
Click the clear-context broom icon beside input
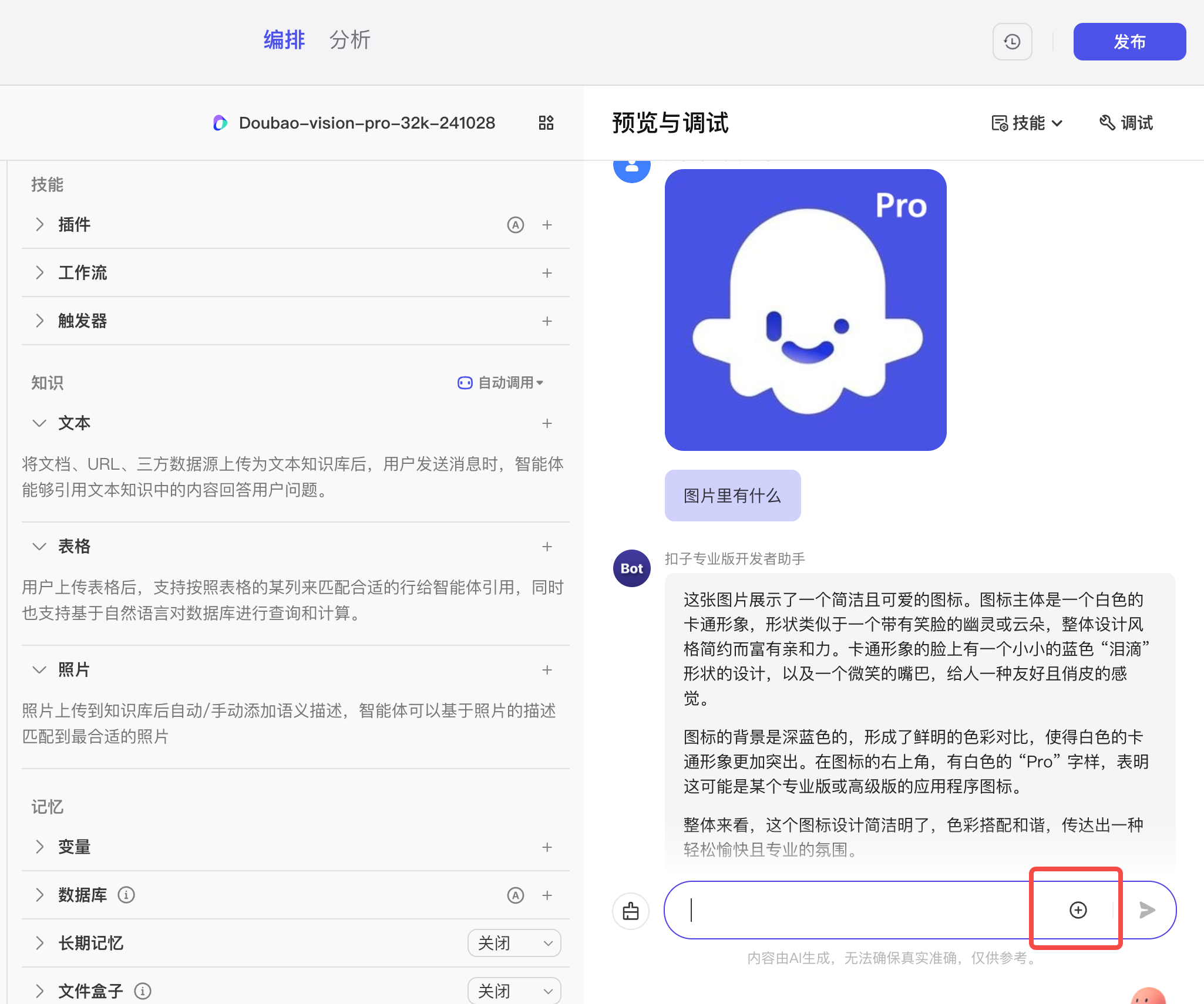tap(631, 911)
